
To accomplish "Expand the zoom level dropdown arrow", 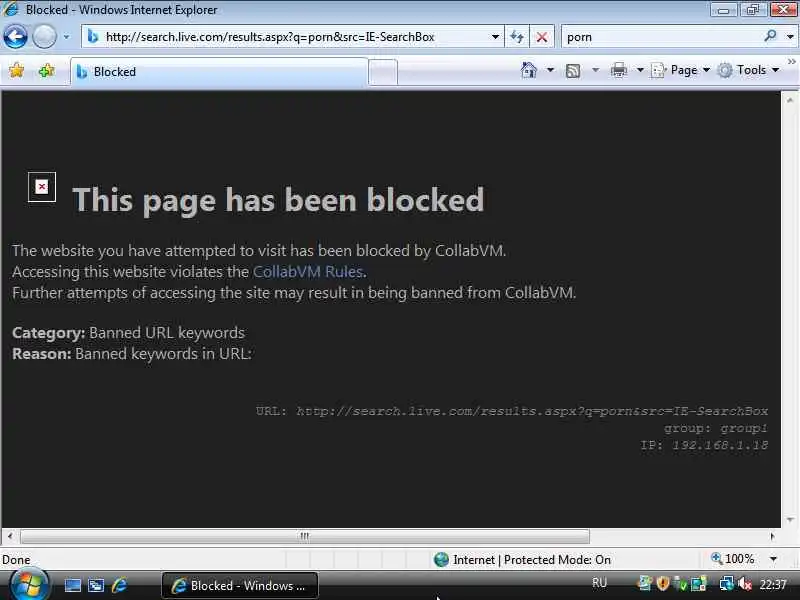I will point(773,559).
